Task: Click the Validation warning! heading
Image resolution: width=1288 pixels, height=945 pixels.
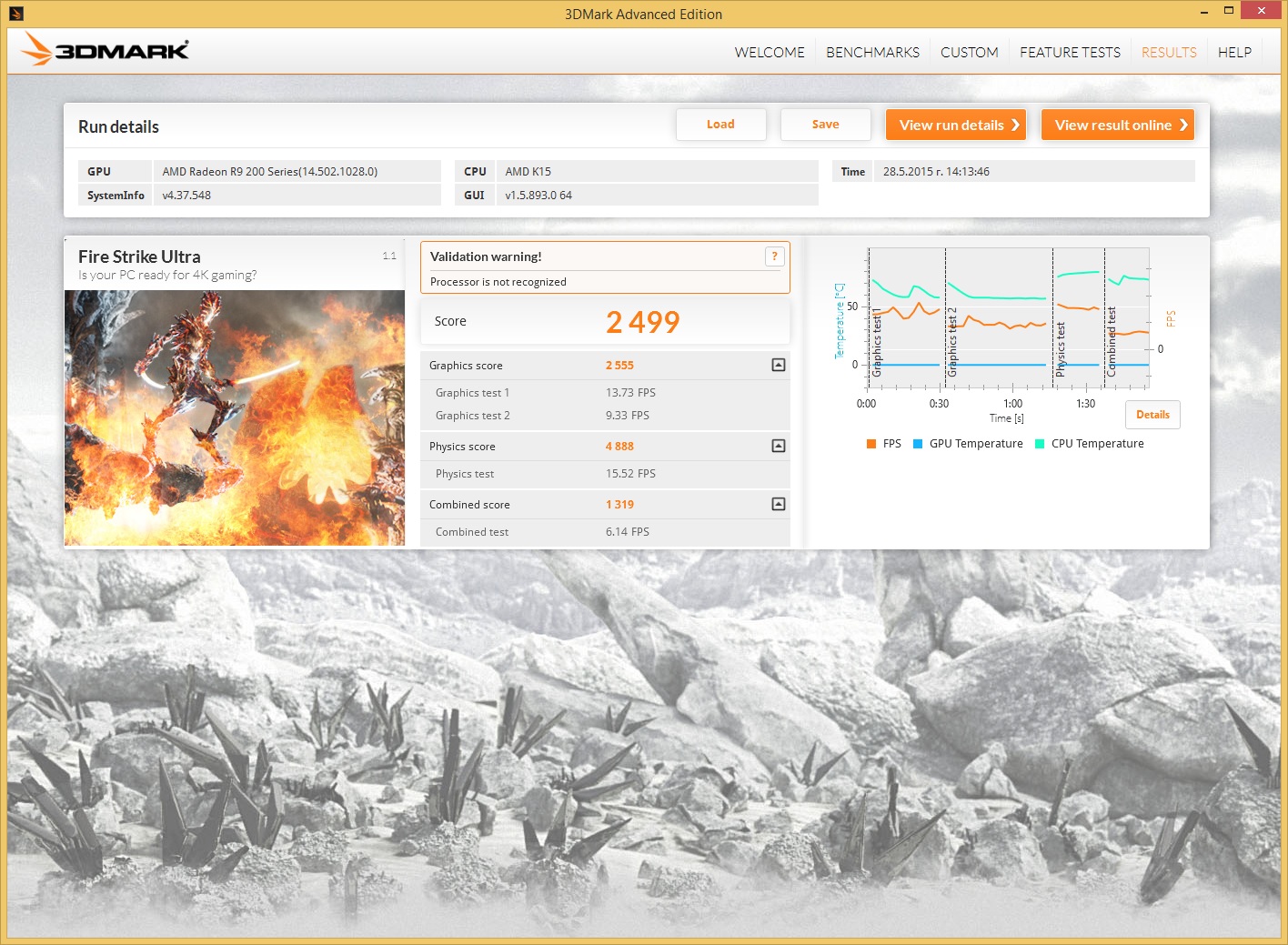Action: (486, 256)
